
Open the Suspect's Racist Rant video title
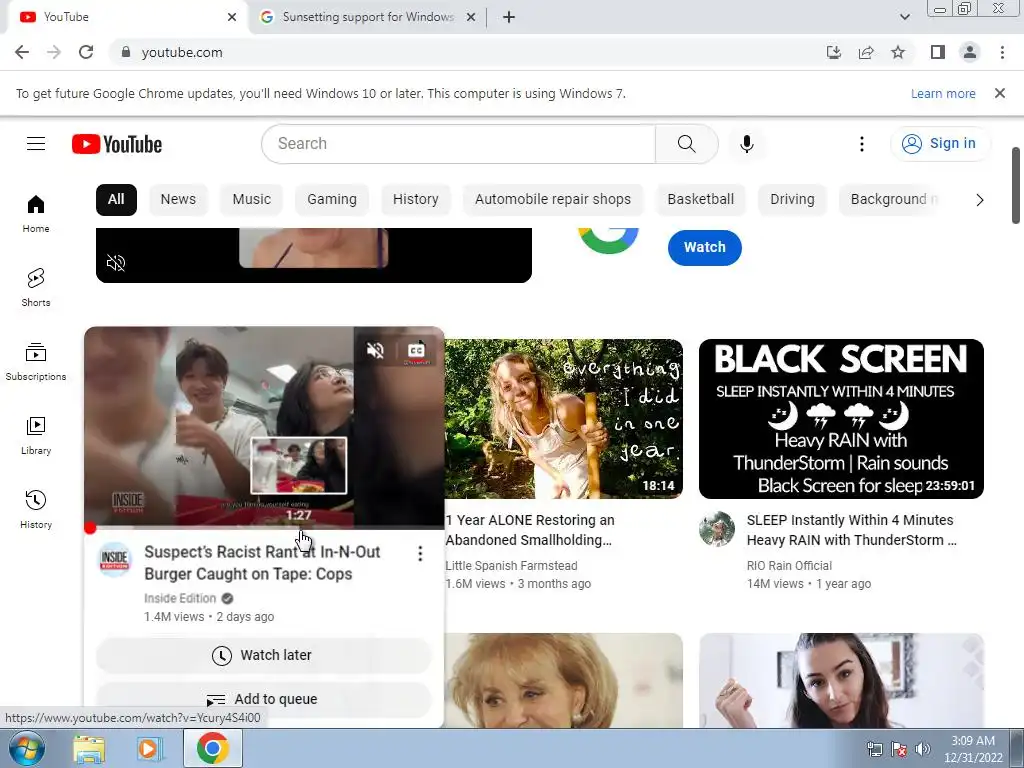pos(262,563)
